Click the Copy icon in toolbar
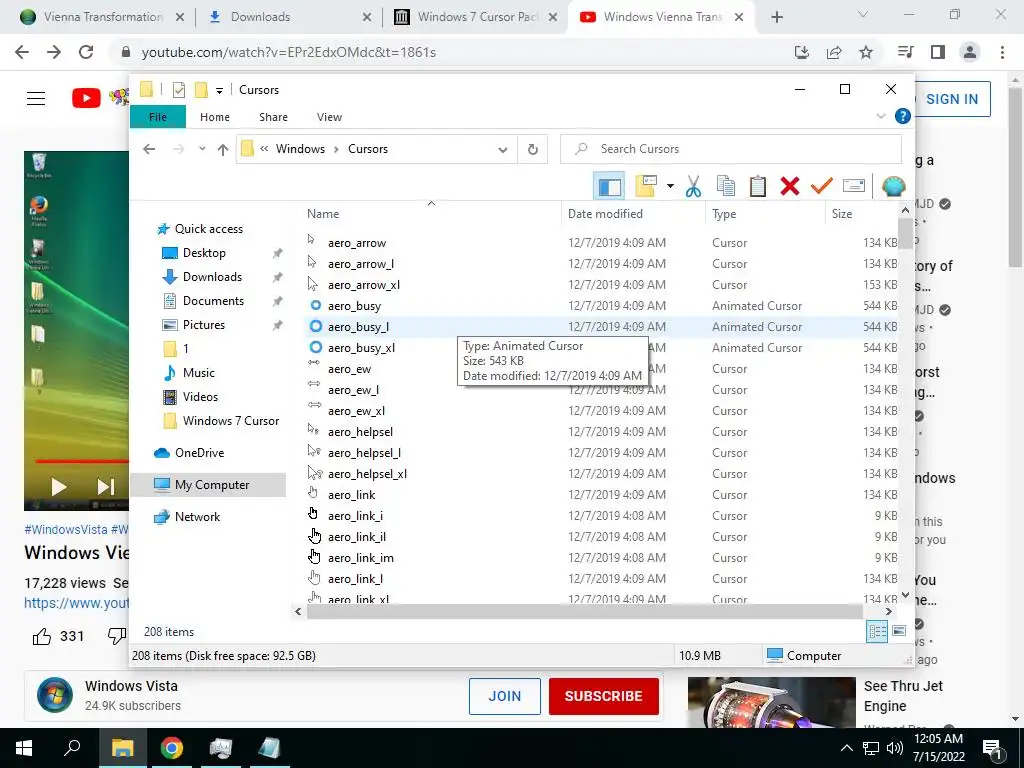 (726, 186)
